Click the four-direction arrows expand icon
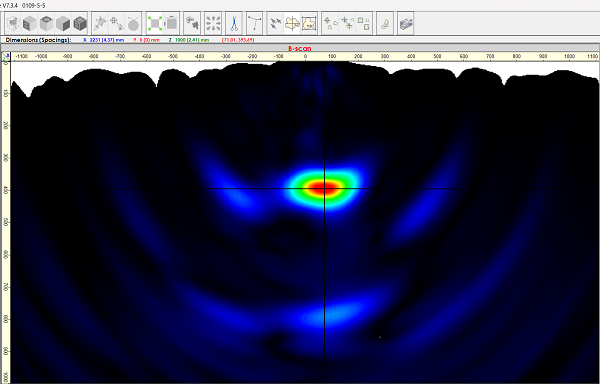The height and width of the screenshot is (384, 600). 213,23
